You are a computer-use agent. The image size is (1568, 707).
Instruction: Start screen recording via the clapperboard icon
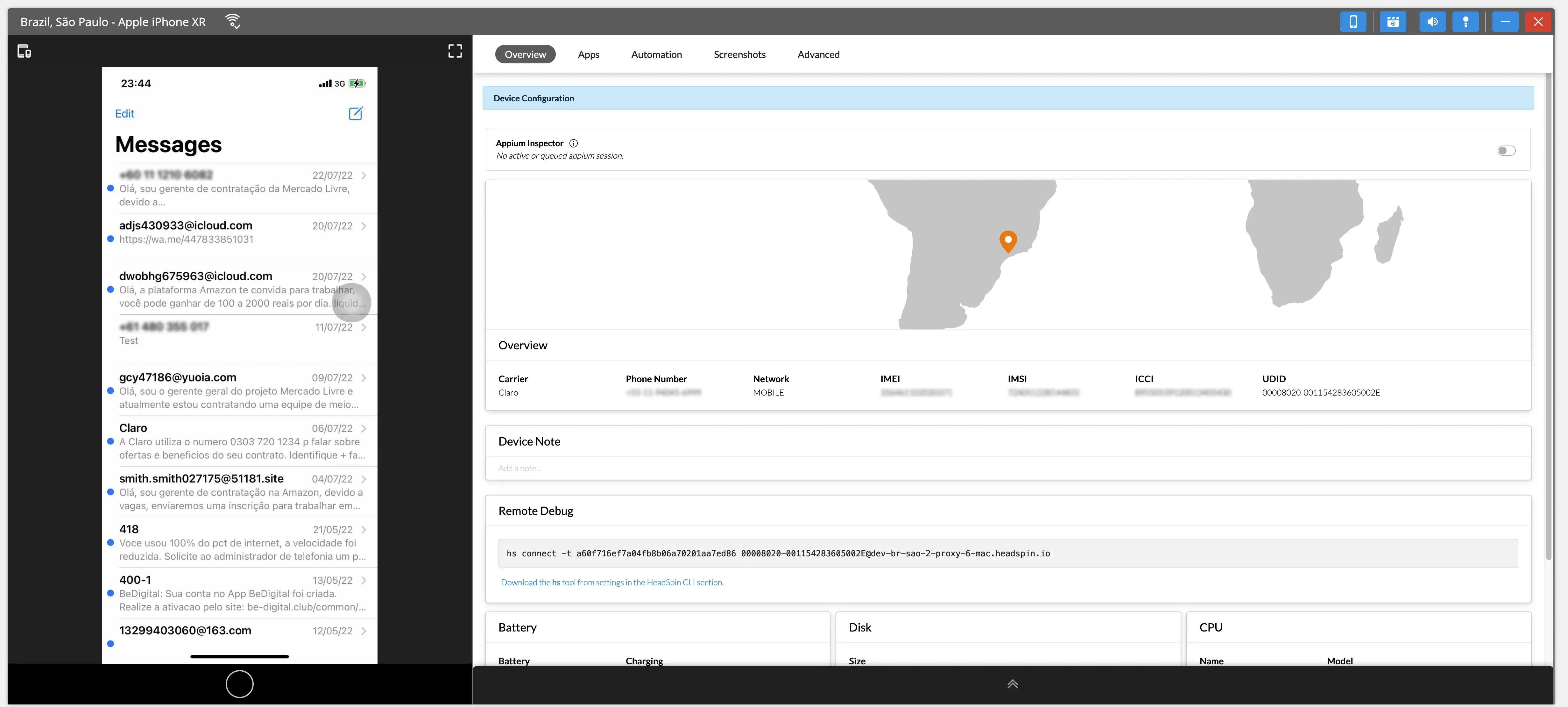point(1393,21)
